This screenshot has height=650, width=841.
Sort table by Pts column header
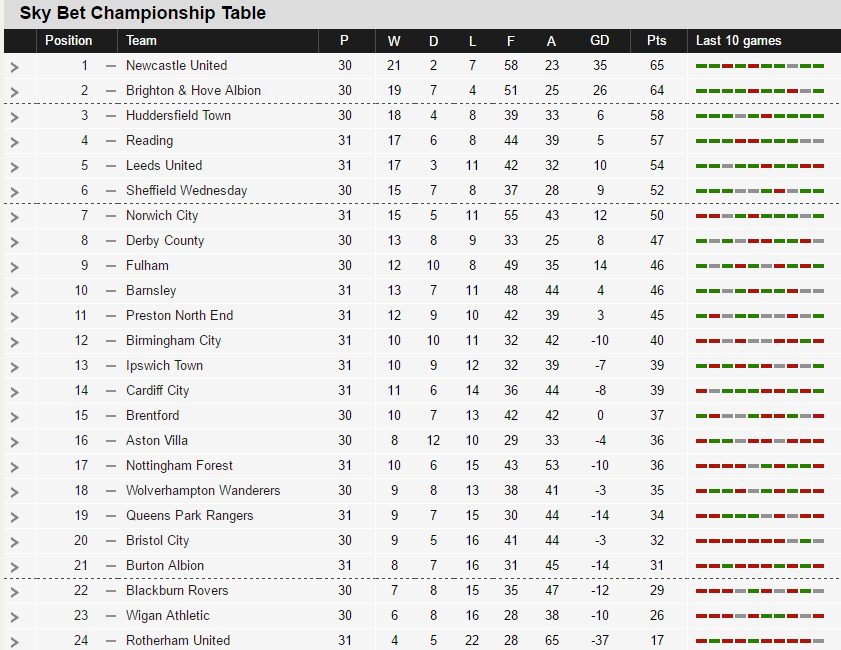(656, 41)
